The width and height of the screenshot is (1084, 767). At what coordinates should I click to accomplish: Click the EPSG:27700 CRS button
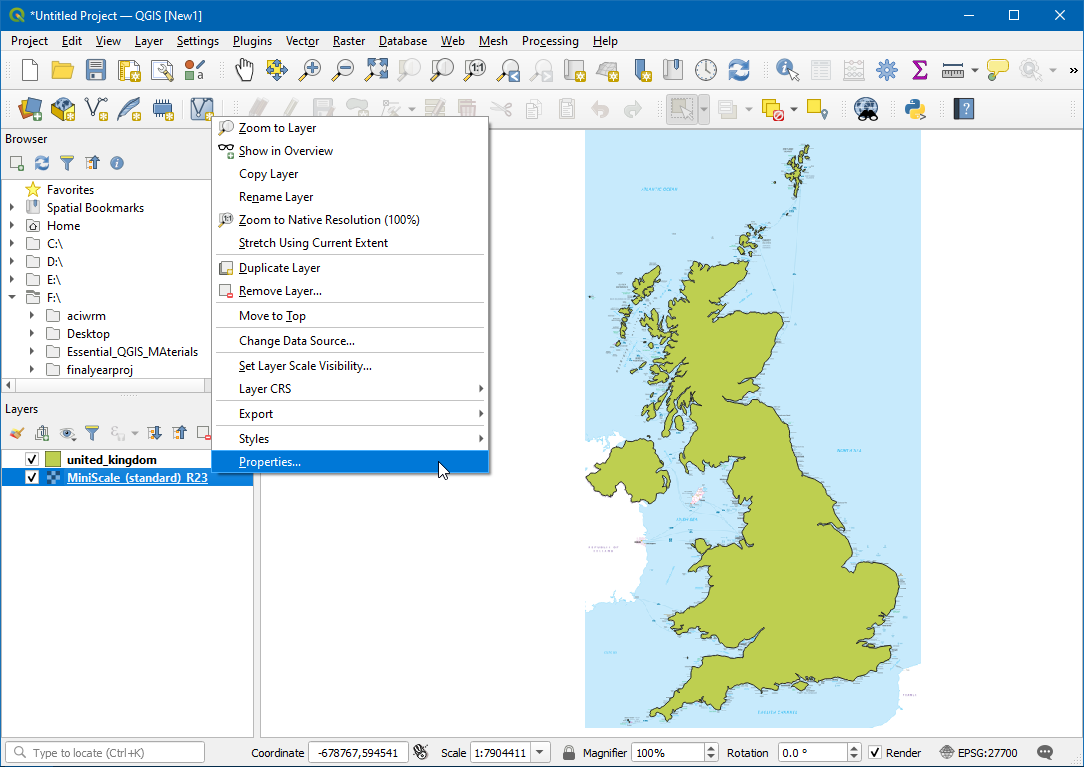coord(979,753)
